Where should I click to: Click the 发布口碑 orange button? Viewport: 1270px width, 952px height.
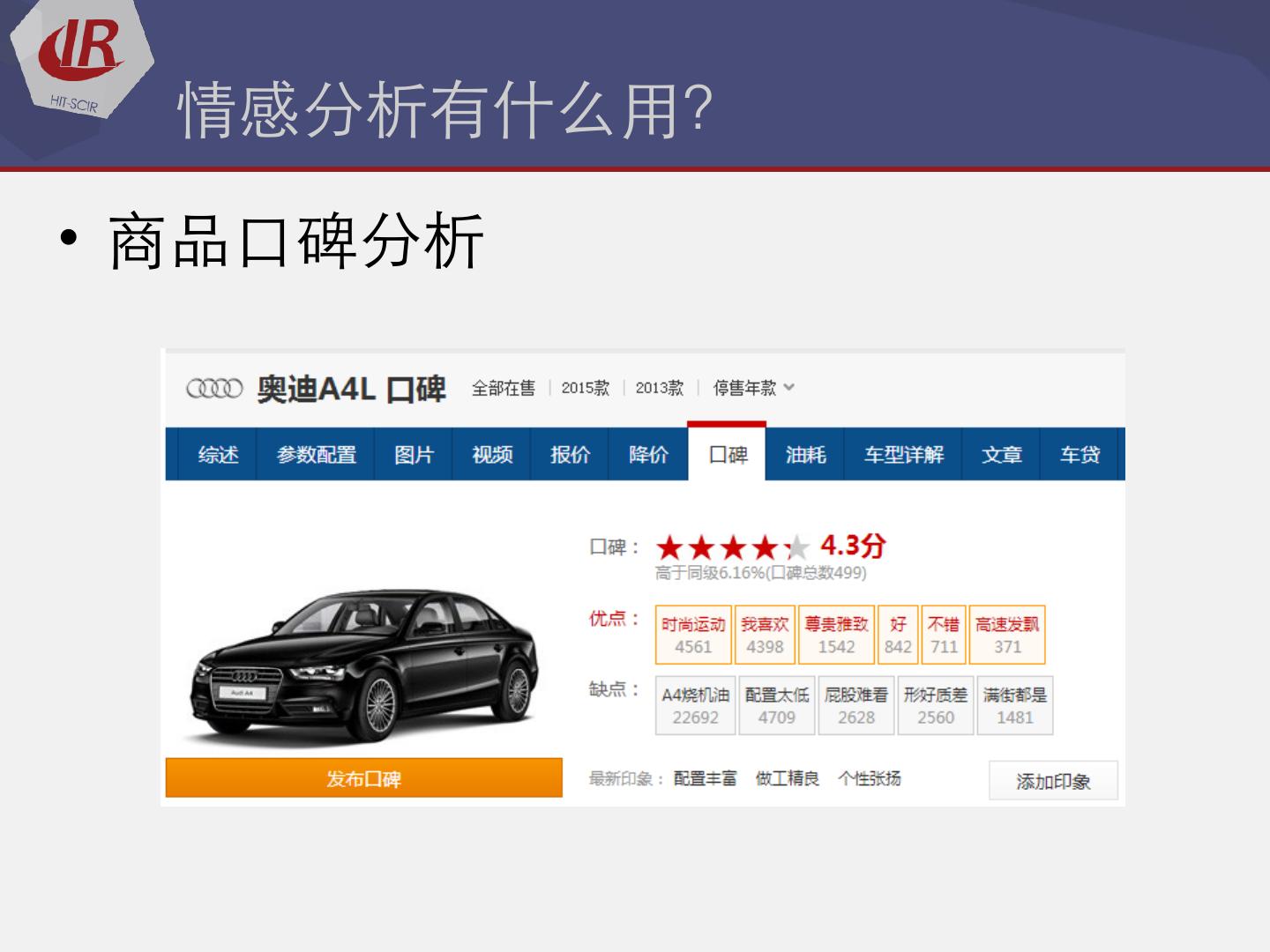[x=363, y=778]
